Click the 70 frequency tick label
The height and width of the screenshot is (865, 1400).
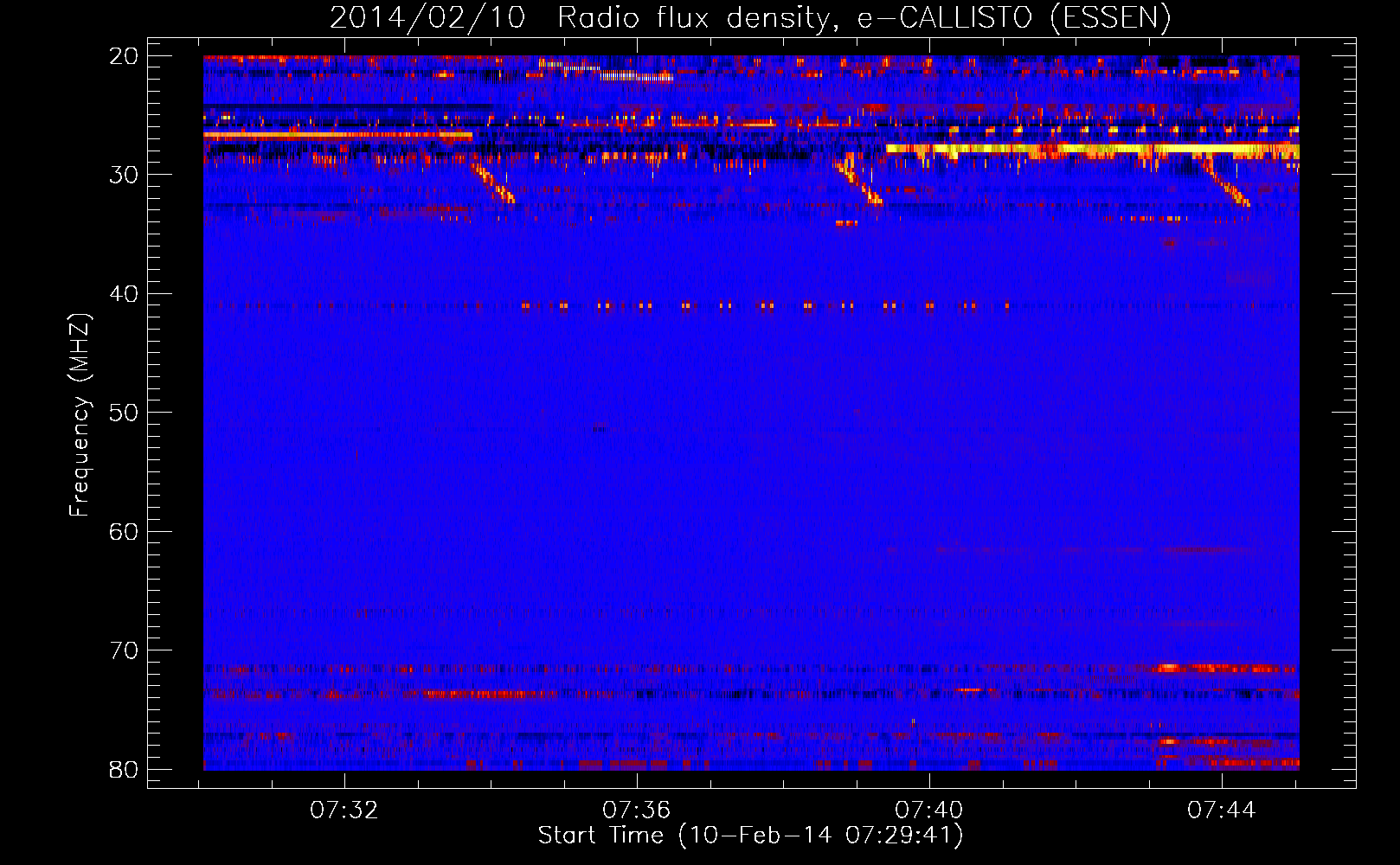click(124, 650)
